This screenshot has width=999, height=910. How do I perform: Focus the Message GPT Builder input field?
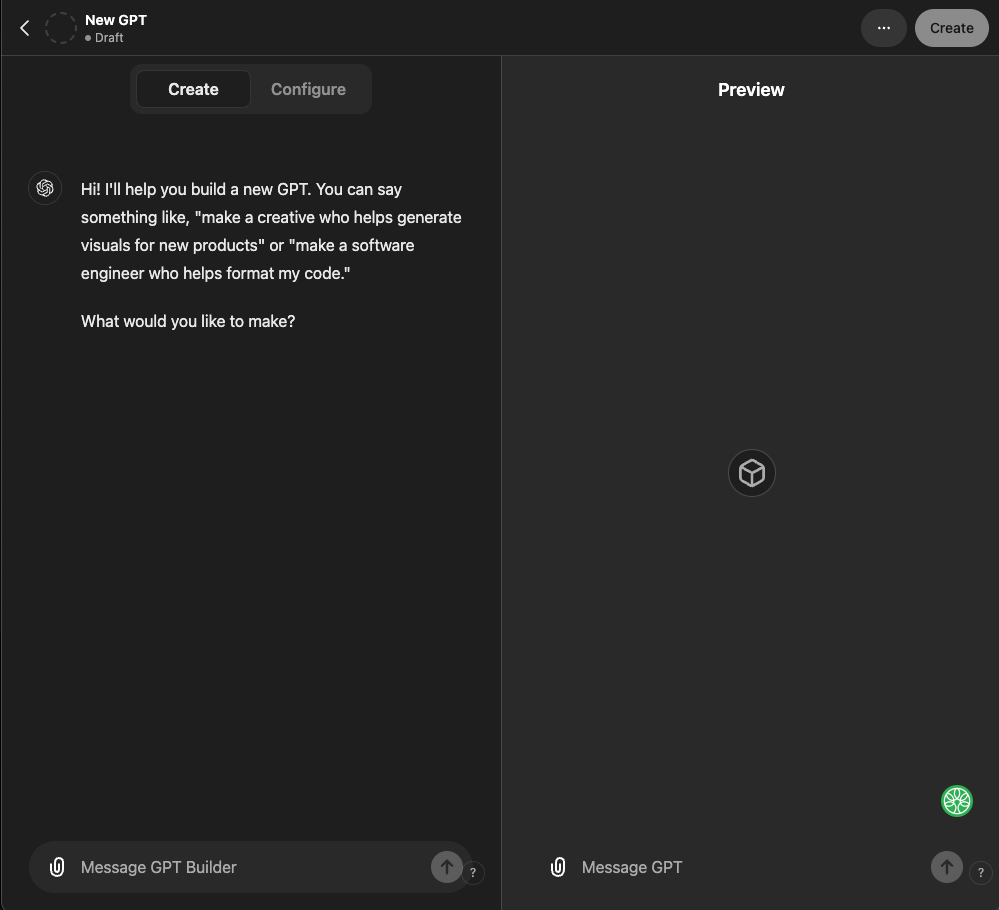click(x=252, y=867)
